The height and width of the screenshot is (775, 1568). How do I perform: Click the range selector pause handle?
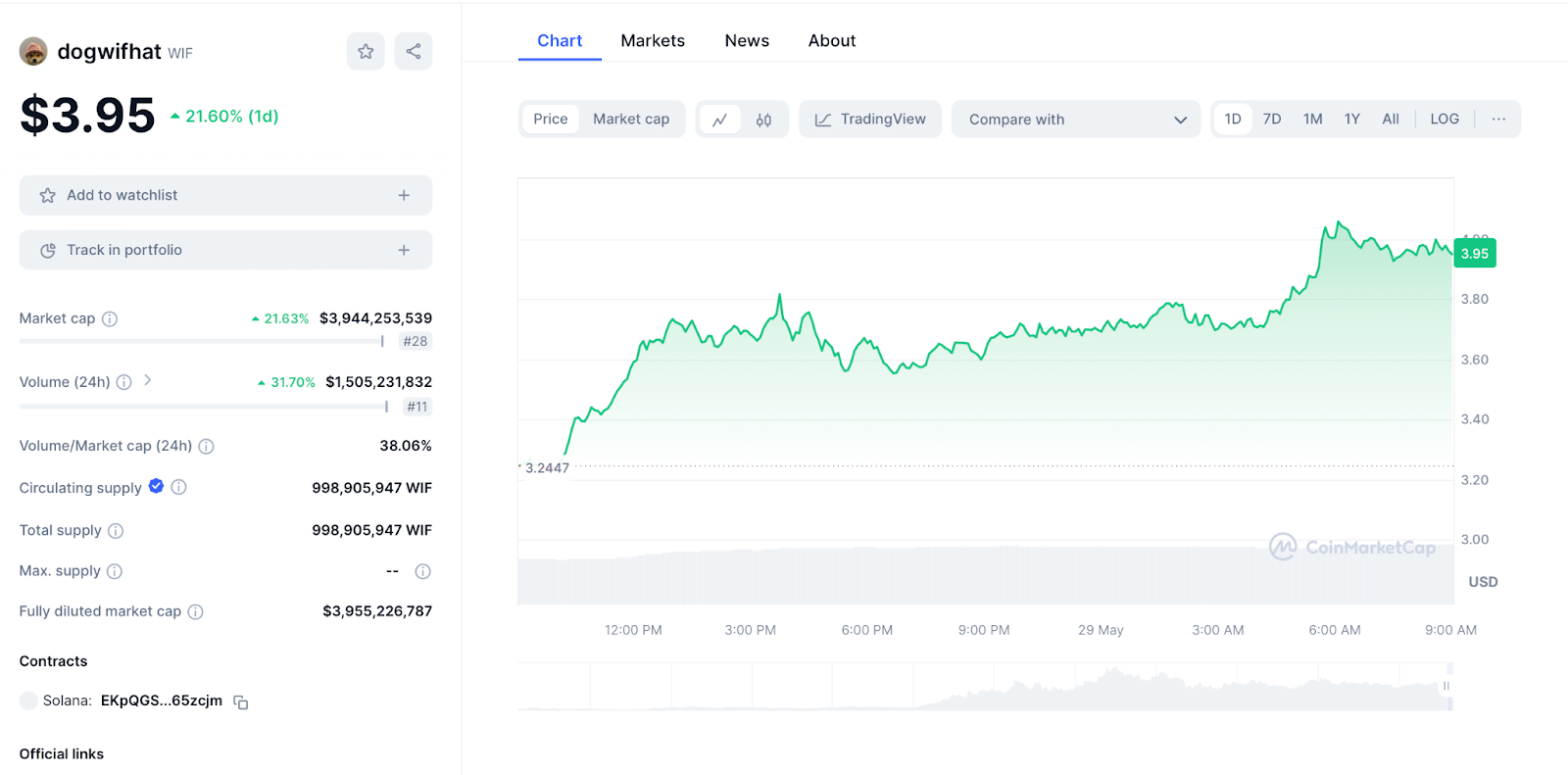click(x=1446, y=686)
